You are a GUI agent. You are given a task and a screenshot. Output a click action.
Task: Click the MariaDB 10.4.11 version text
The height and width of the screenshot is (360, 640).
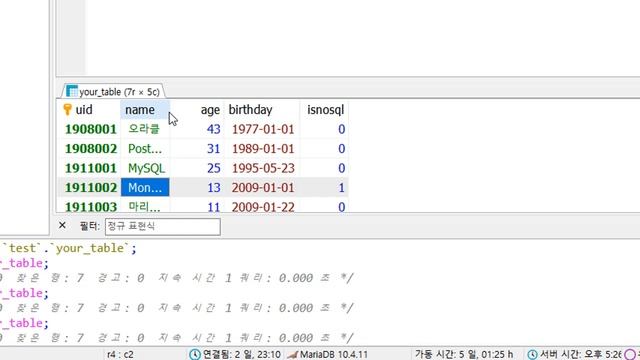(x=334, y=354)
